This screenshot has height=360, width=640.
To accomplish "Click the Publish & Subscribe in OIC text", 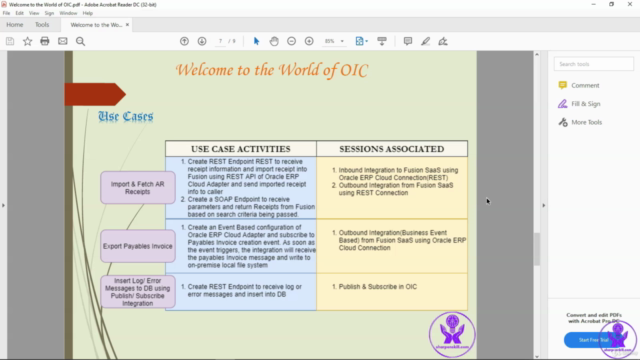I will pos(378,287).
